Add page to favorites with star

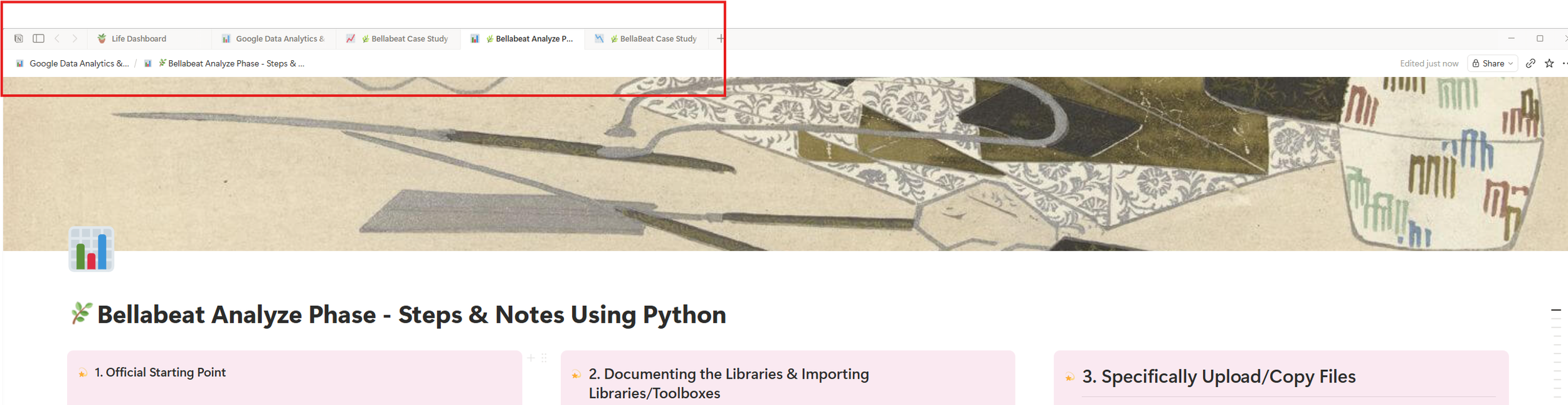[x=1549, y=63]
